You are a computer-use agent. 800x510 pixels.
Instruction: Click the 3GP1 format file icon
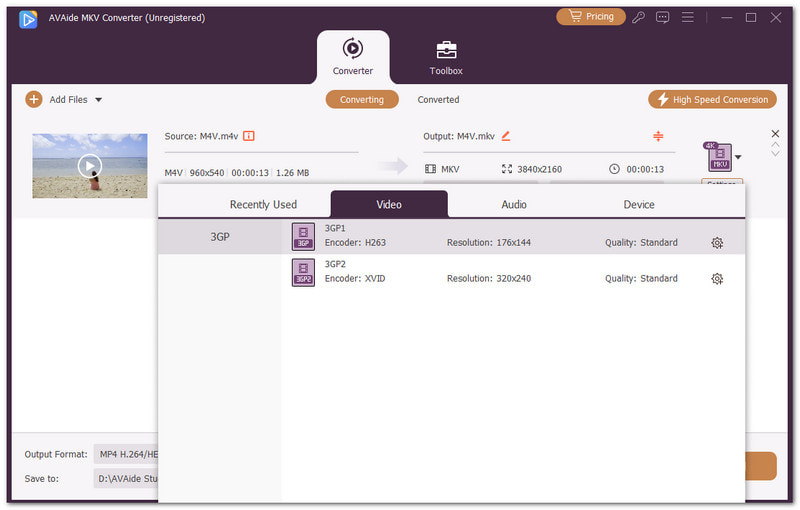(x=303, y=237)
